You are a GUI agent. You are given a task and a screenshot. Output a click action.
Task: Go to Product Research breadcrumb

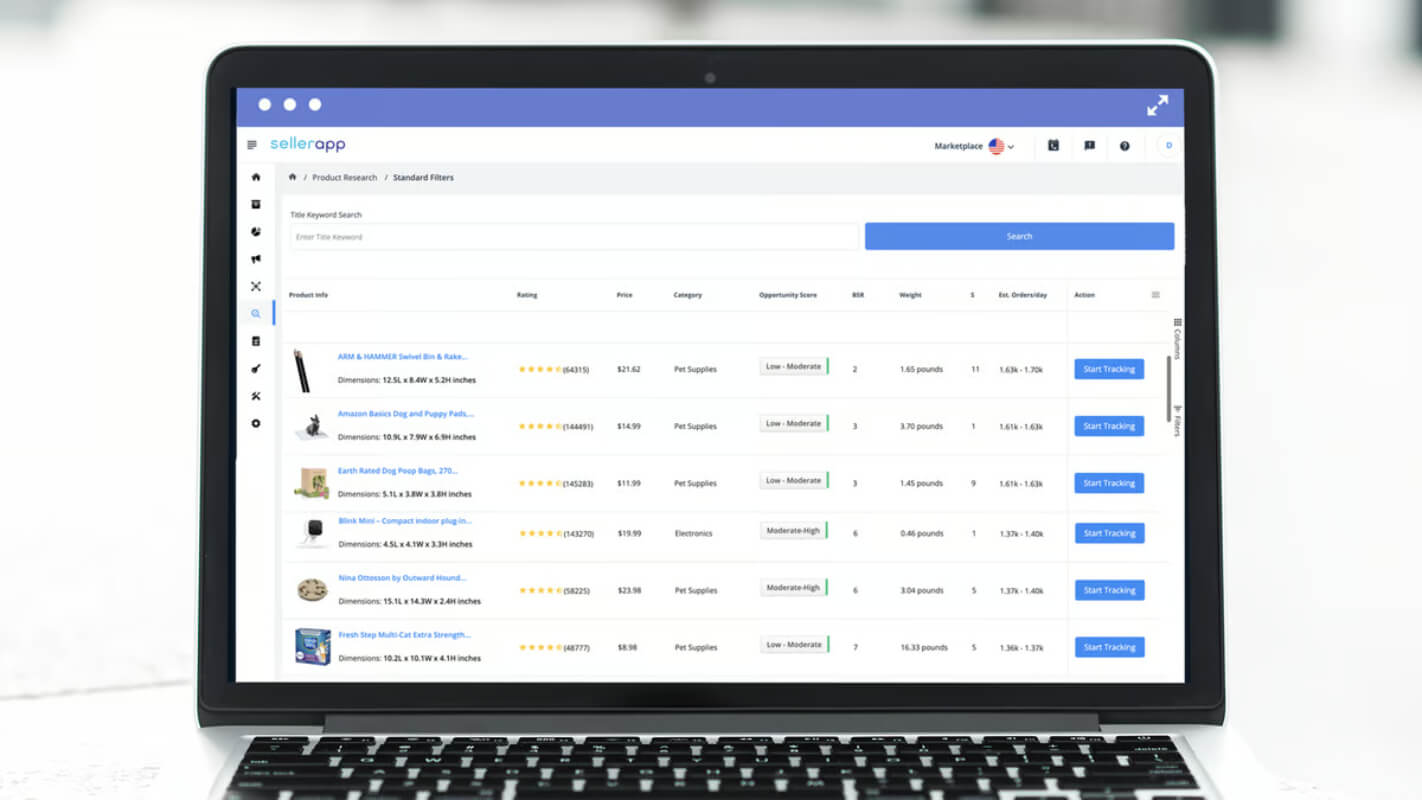coord(345,177)
